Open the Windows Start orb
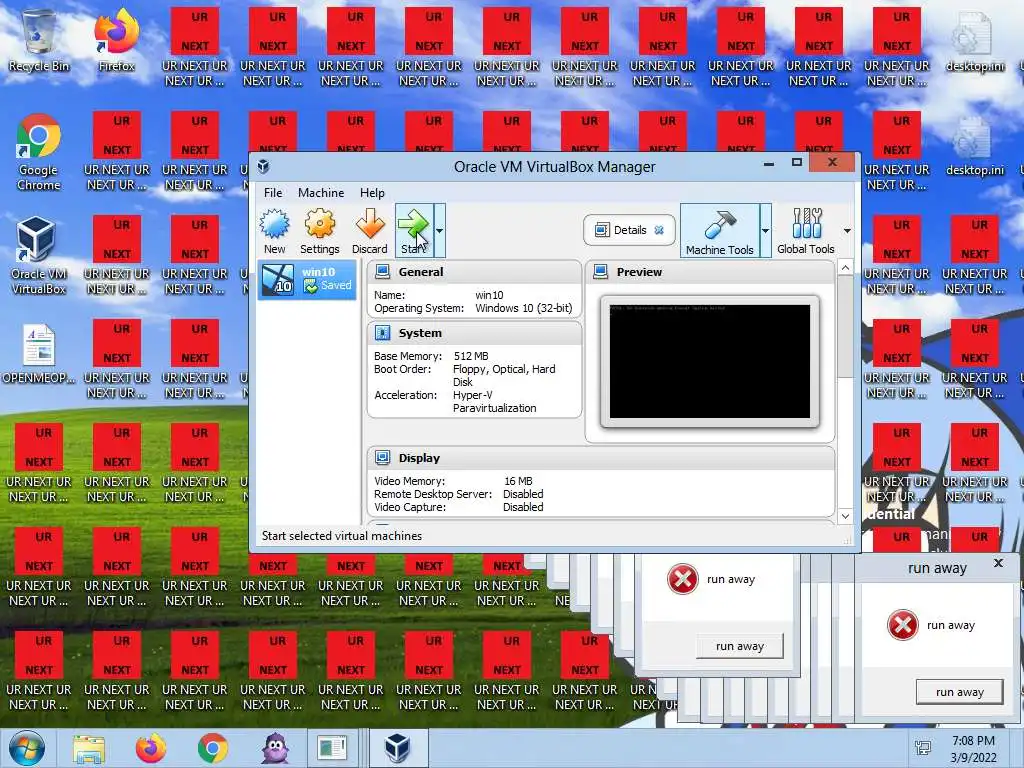The width and height of the screenshot is (1024, 768). click(x=27, y=748)
